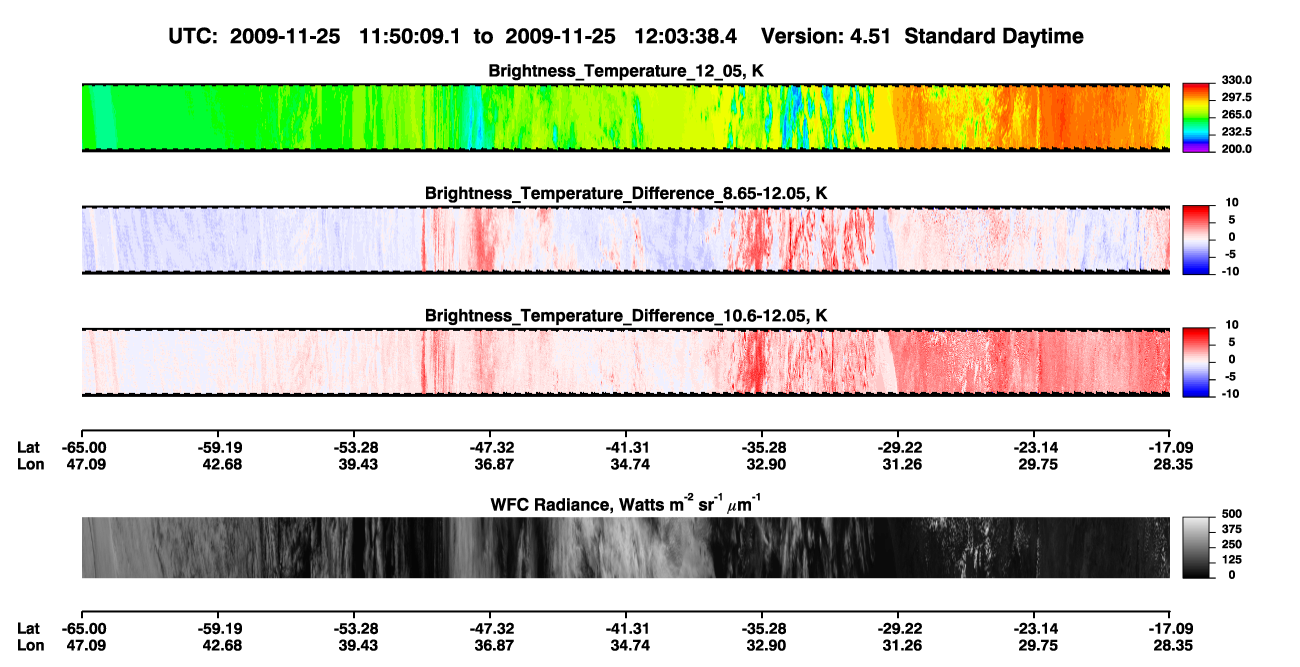Image resolution: width=1300 pixels, height=667 pixels.
Task: Select the 10.6-12.05 difference image strip
Action: [x=626, y=362]
